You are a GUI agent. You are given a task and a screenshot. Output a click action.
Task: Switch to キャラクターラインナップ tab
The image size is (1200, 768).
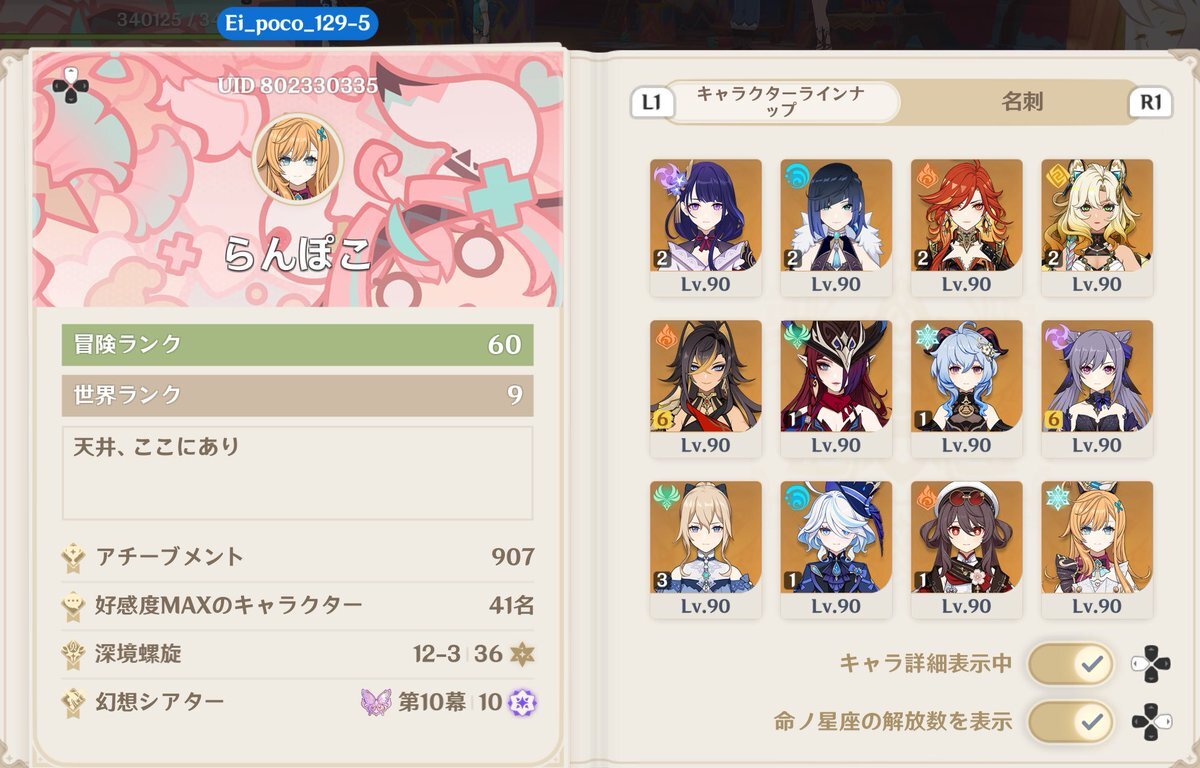point(782,102)
